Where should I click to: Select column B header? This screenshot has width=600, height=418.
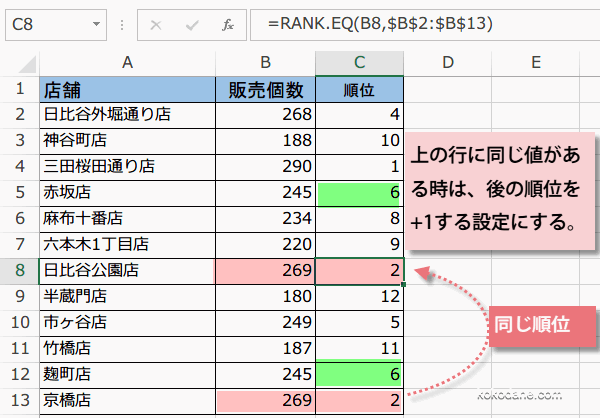point(266,63)
